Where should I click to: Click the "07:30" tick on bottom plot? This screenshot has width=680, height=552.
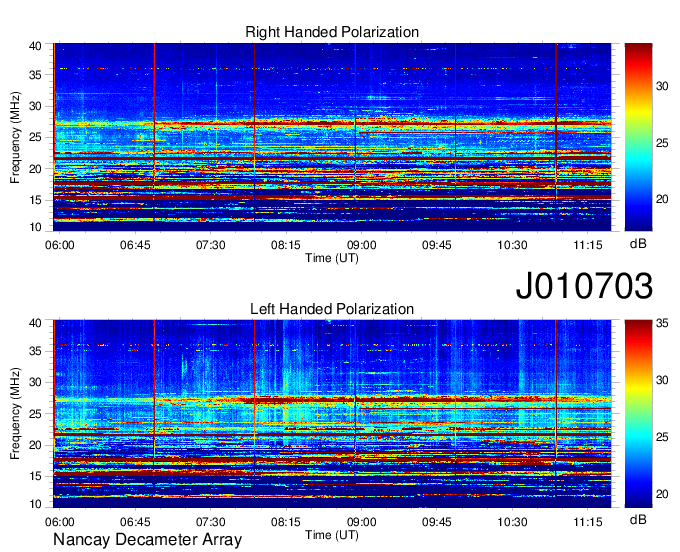click(x=210, y=522)
